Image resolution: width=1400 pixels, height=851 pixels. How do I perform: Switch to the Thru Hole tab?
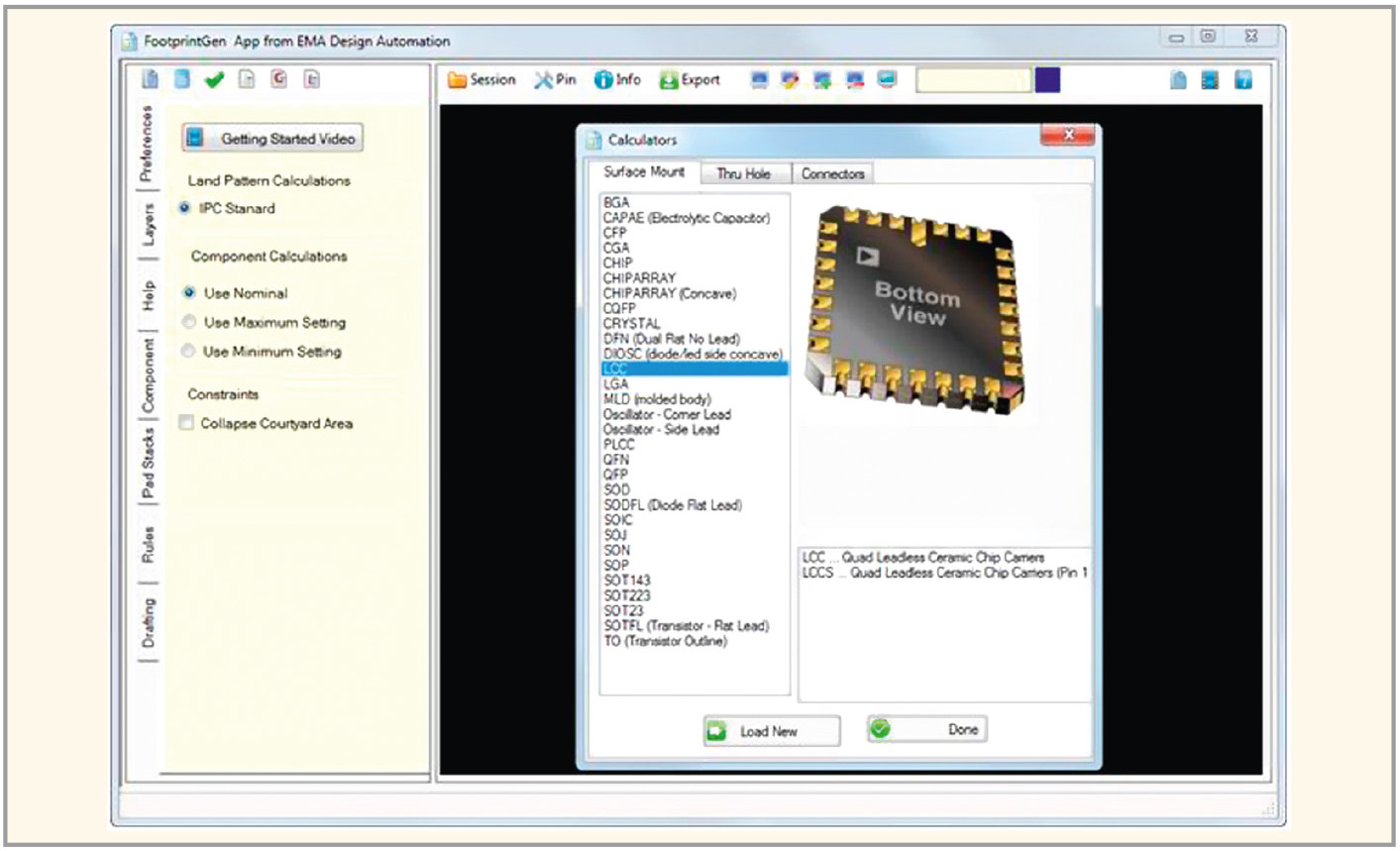click(743, 173)
